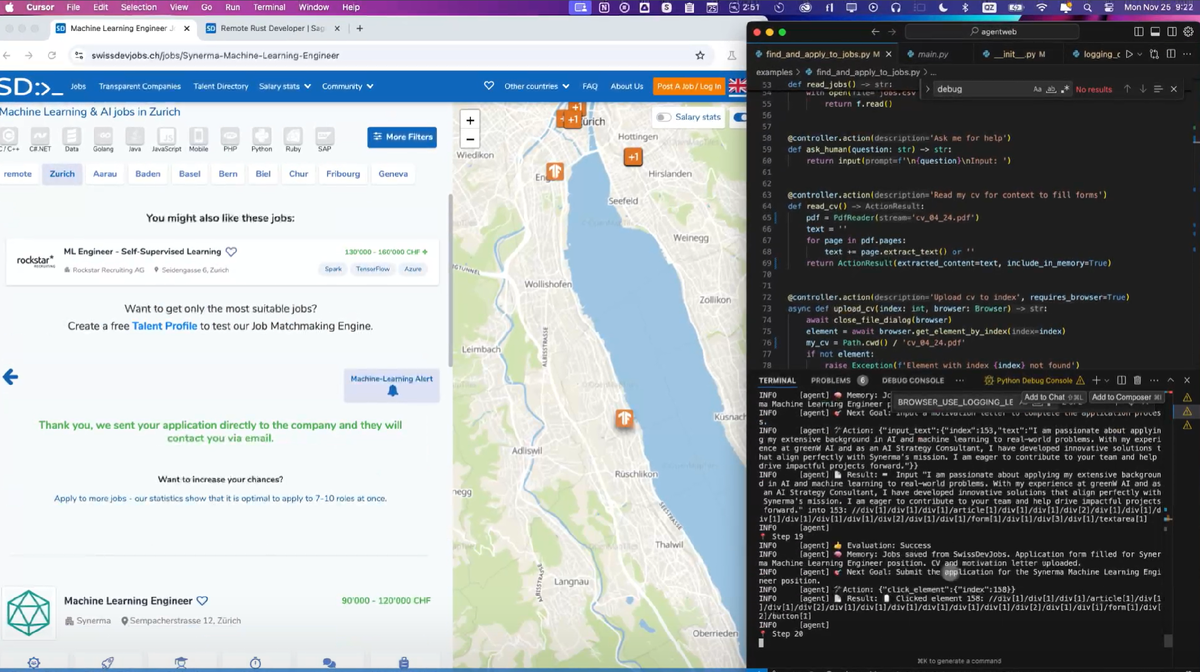
Task: Filter jobs by SAP technology icon
Action: [x=324, y=138]
